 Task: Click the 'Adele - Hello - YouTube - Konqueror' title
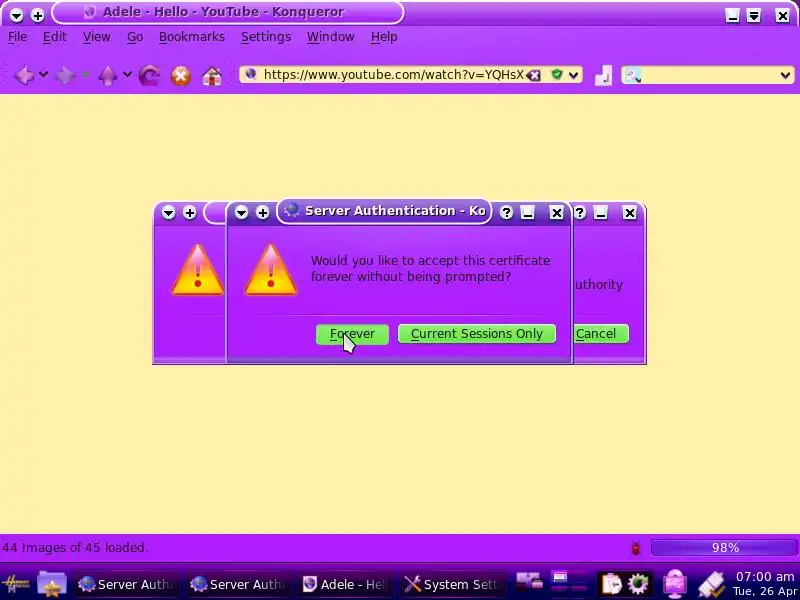[223, 12]
